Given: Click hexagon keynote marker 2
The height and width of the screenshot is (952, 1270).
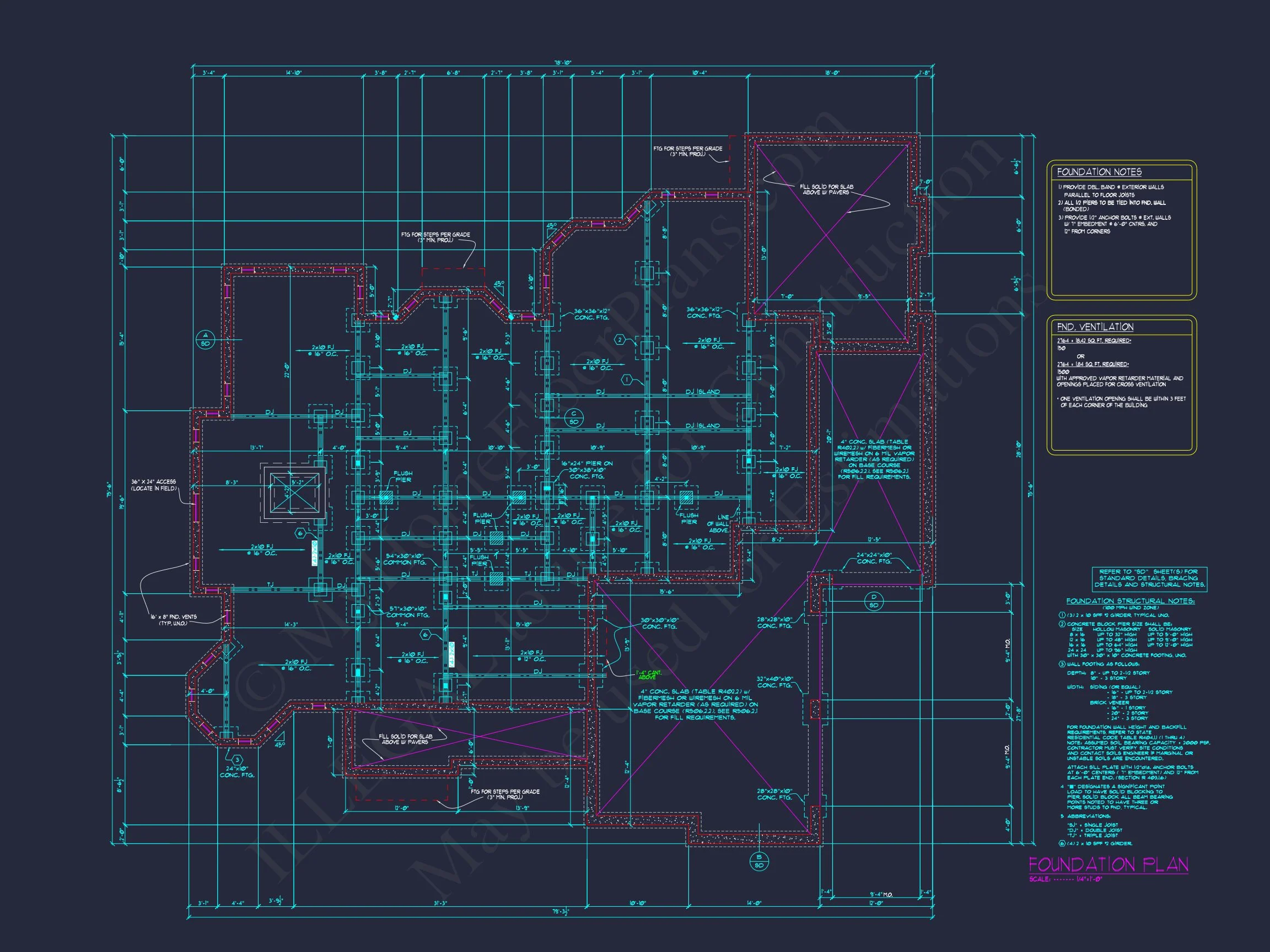Looking at the screenshot, I should pos(620,340).
